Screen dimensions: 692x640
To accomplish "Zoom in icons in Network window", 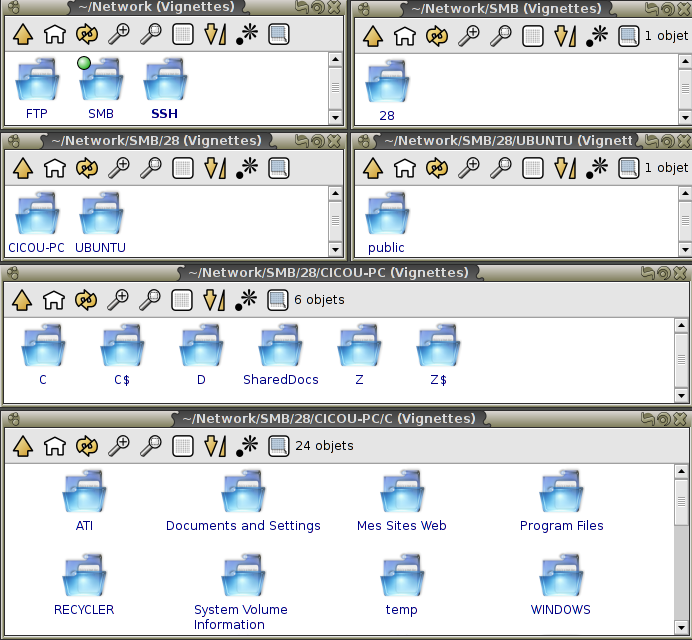I will click(x=119, y=34).
